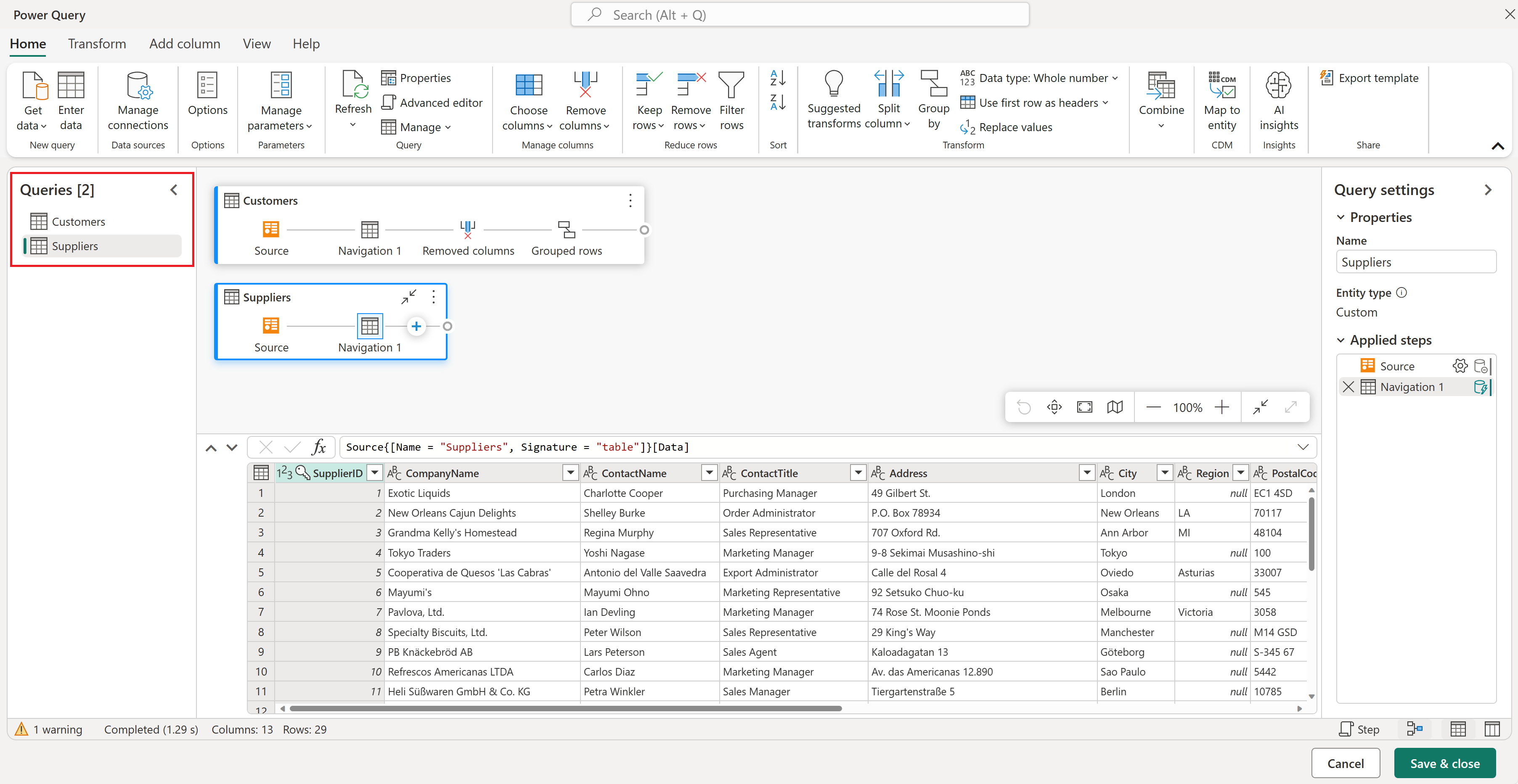Image resolution: width=1518 pixels, height=784 pixels.
Task: Open the CompanyName column filter dropdown
Action: pos(570,473)
